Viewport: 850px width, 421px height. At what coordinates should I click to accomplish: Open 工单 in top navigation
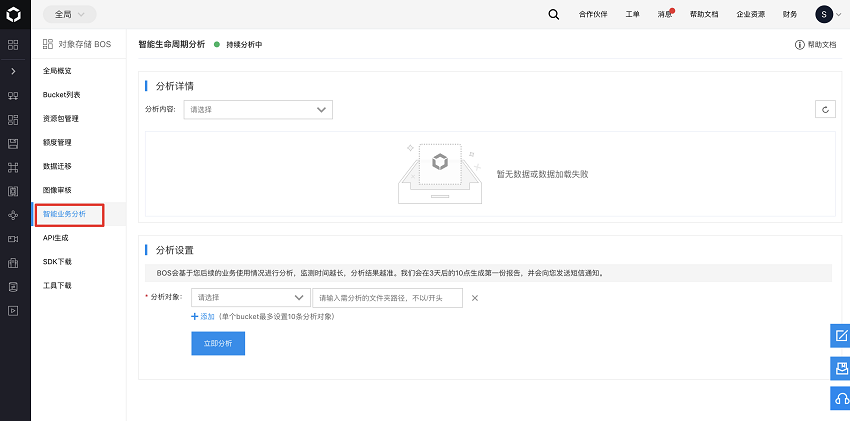pyautogui.click(x=632, y=15)
